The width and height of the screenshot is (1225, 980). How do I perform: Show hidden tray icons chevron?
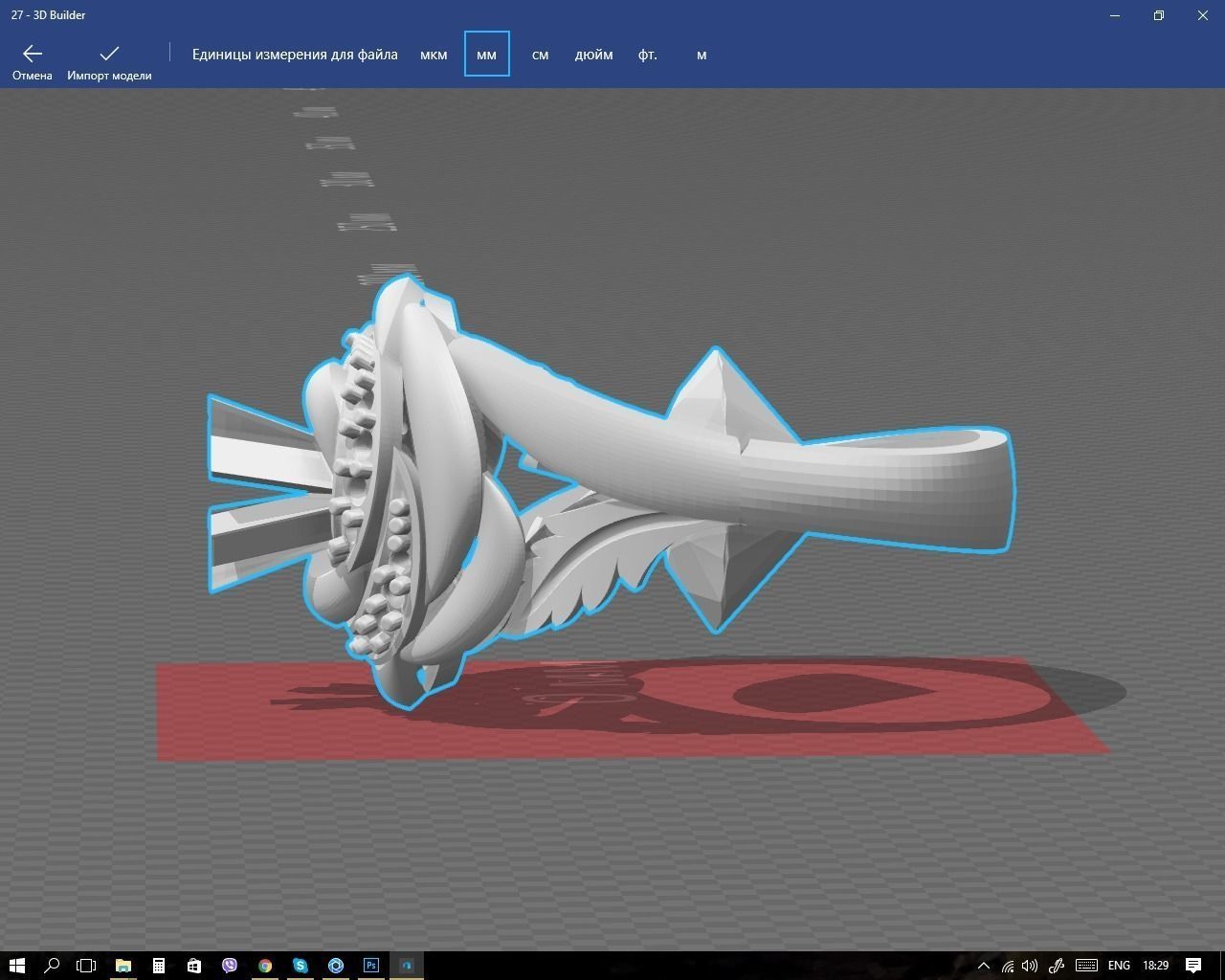983,966
